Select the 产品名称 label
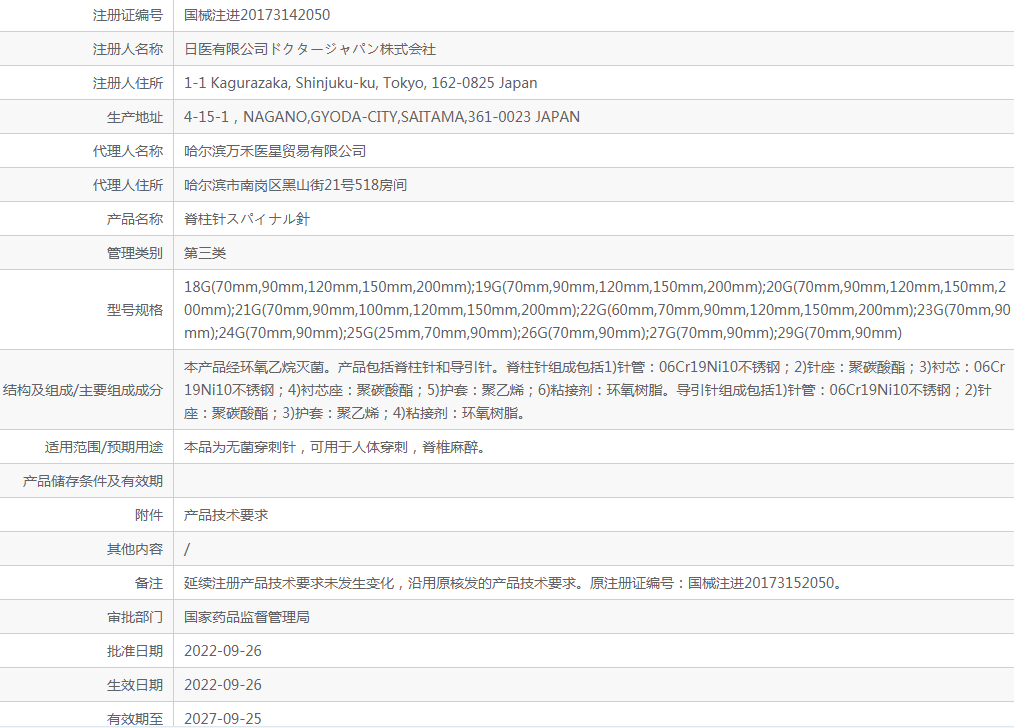 pyautogui.click(x=135, y=219)
